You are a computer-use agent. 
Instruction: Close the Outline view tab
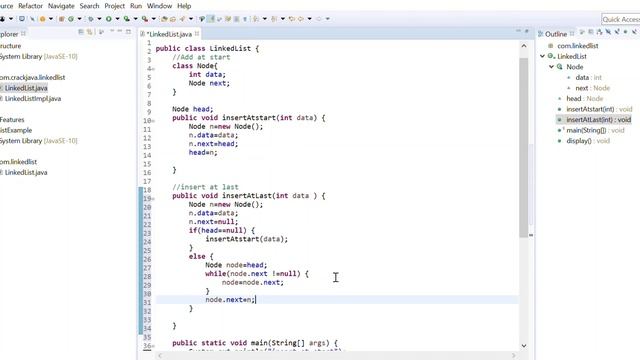[x=572, y=34]
